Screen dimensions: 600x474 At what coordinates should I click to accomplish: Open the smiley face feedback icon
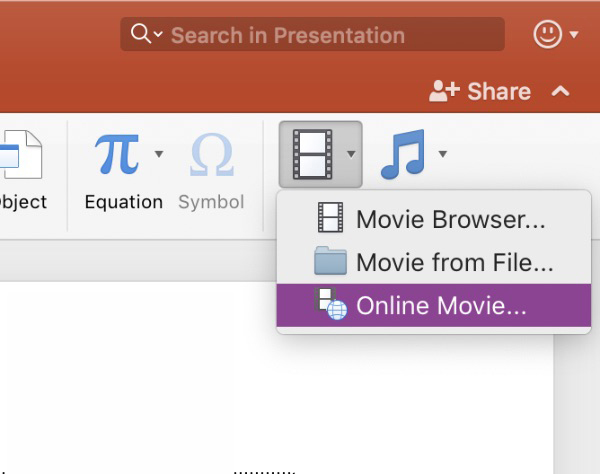[x=547, y=35]
